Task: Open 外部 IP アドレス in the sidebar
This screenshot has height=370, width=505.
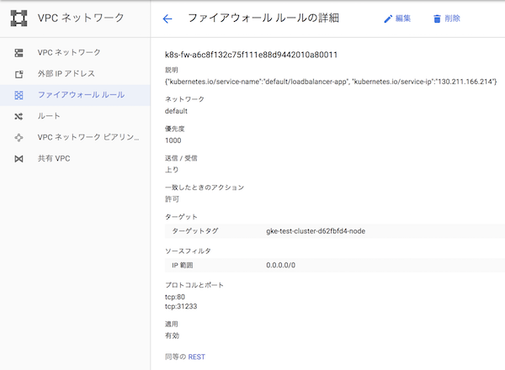Action: click(x=66, y=74)
